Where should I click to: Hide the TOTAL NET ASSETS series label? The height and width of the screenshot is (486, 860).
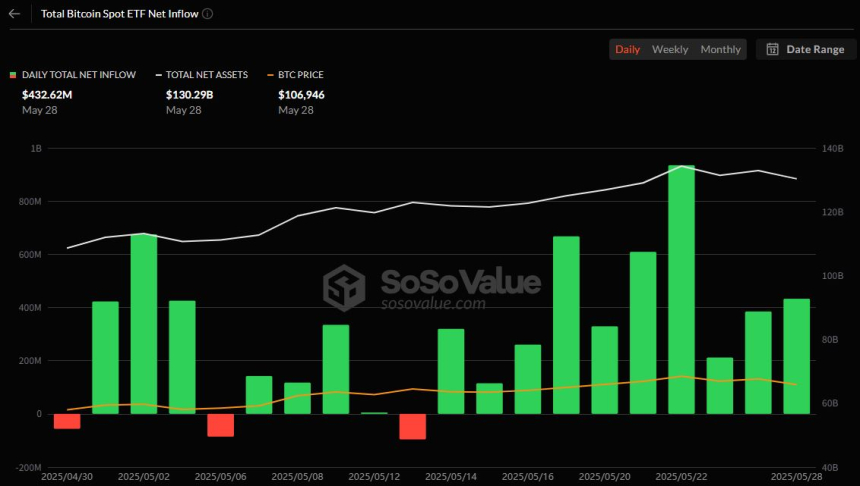tap(208, 75)
